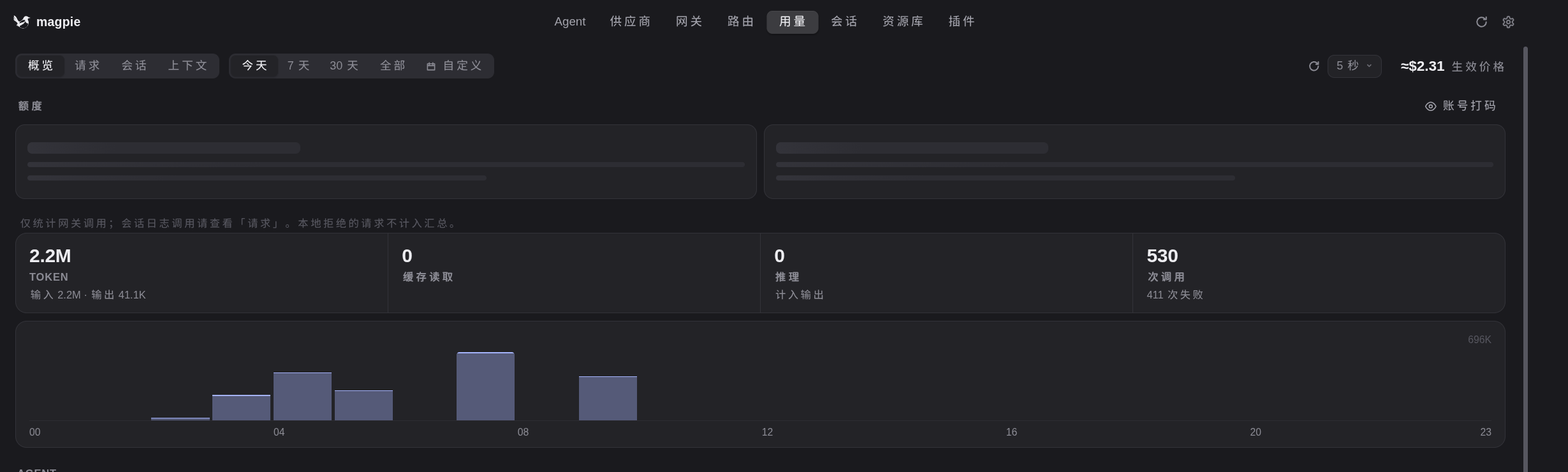Click the 输入 2.2M · 输出 41.1K text
This screenshot has width=1568, height=472.
[x=88, y=295]
